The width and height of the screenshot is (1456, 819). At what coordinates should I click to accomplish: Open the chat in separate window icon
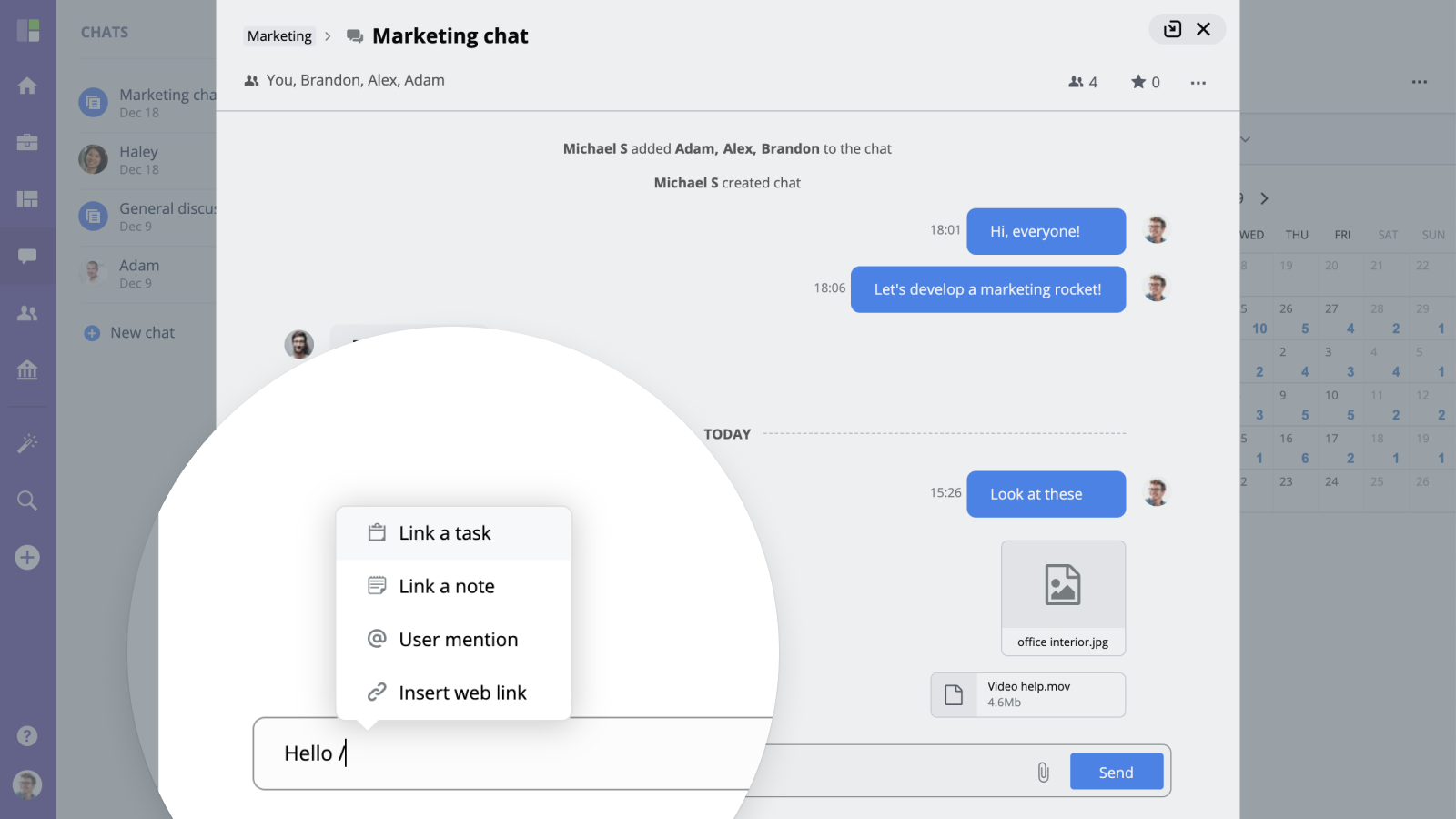[1173, 29]
